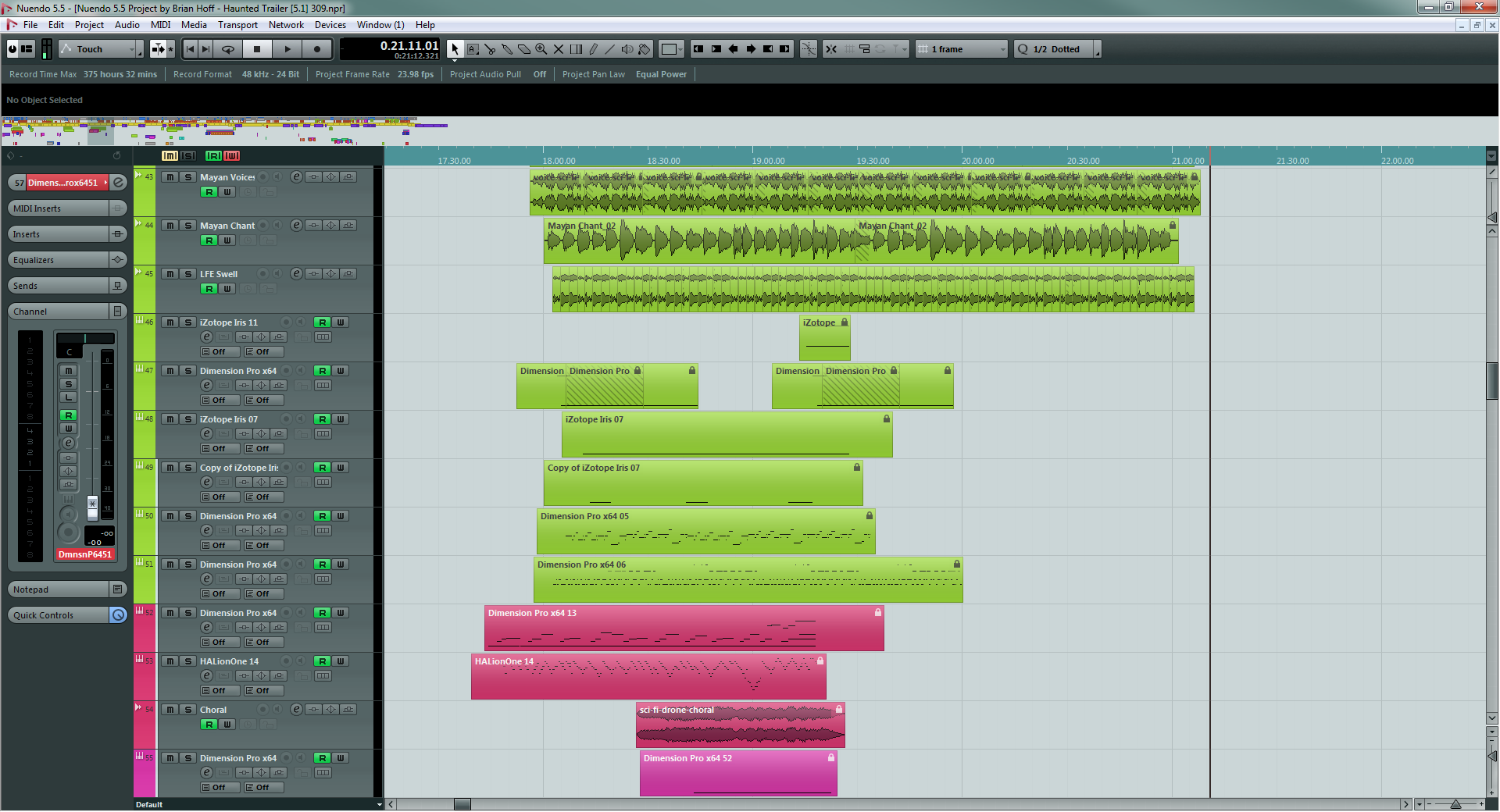Open the Touch automation mode dropdown

[x=102, y=49]
